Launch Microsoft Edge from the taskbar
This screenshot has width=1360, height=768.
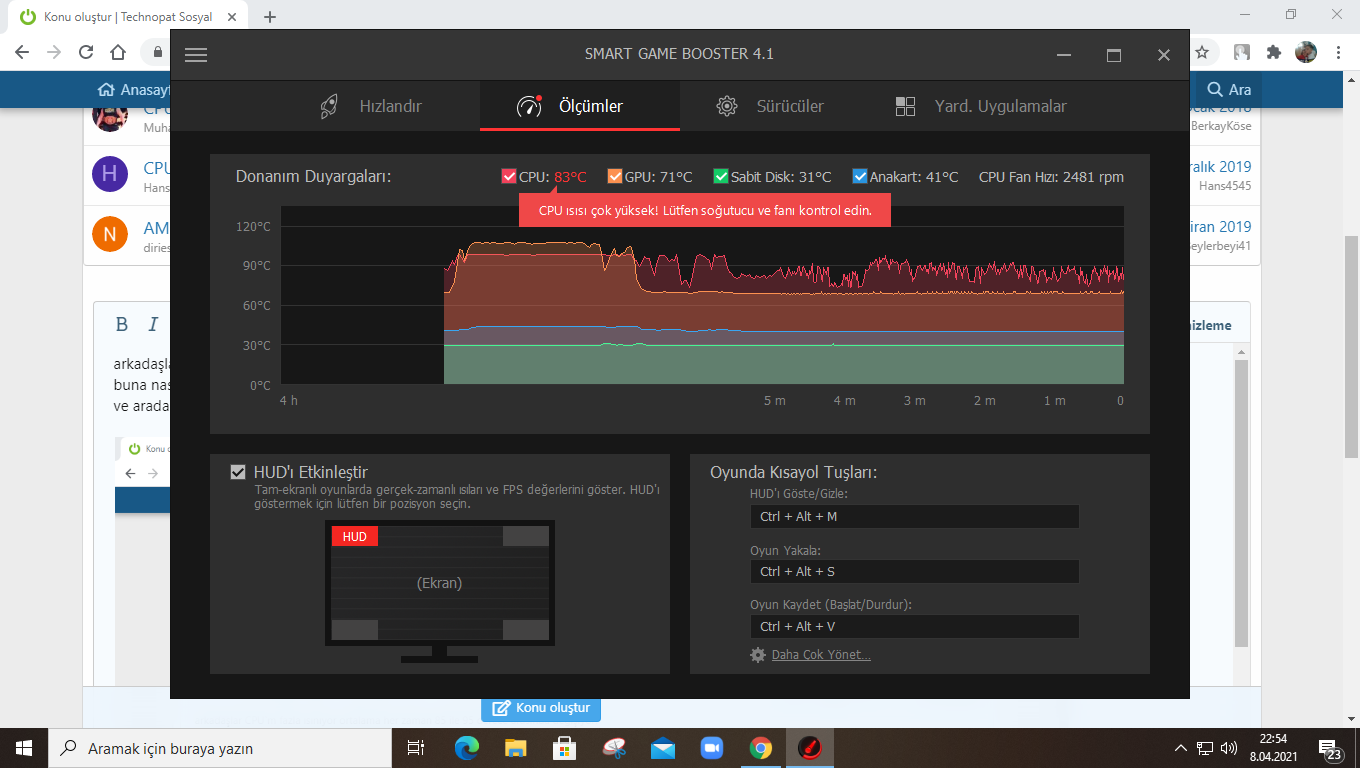point(467,748)
